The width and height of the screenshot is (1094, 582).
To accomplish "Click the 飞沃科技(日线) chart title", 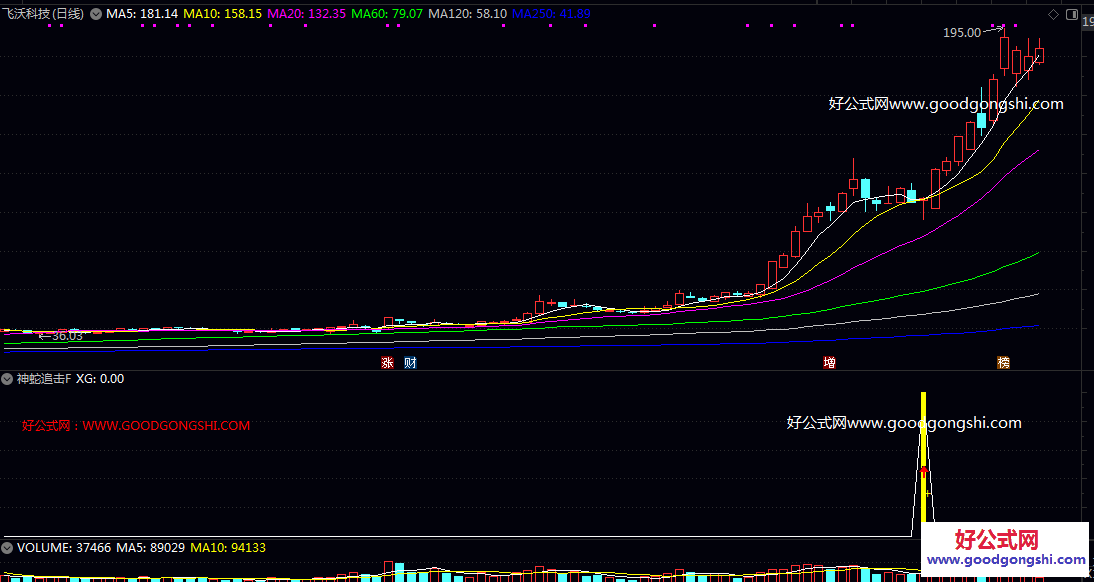I will (x=44, y=14).
